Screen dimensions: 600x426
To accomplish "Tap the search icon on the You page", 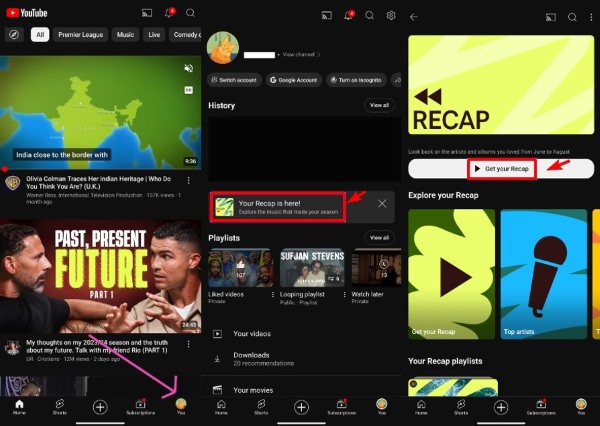I will tap(369, 15).
